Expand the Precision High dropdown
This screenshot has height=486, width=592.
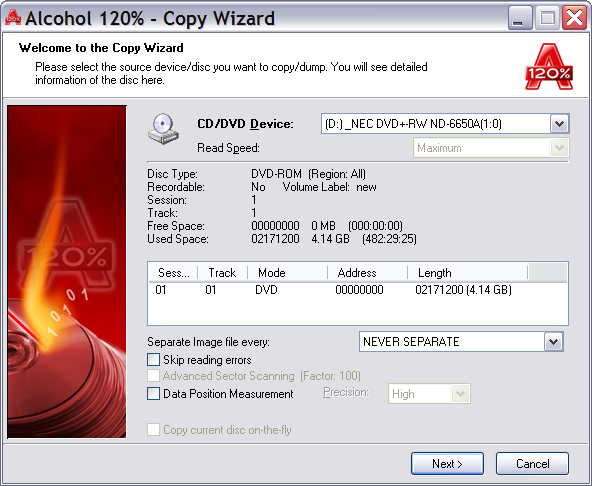point(460,394)
